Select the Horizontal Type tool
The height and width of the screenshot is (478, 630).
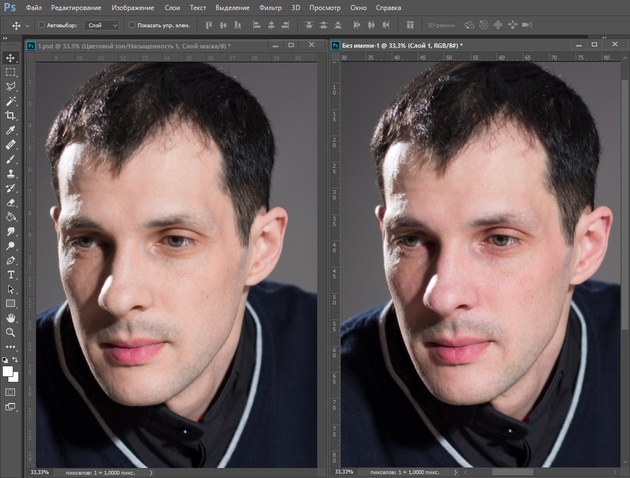coord(10,275)
